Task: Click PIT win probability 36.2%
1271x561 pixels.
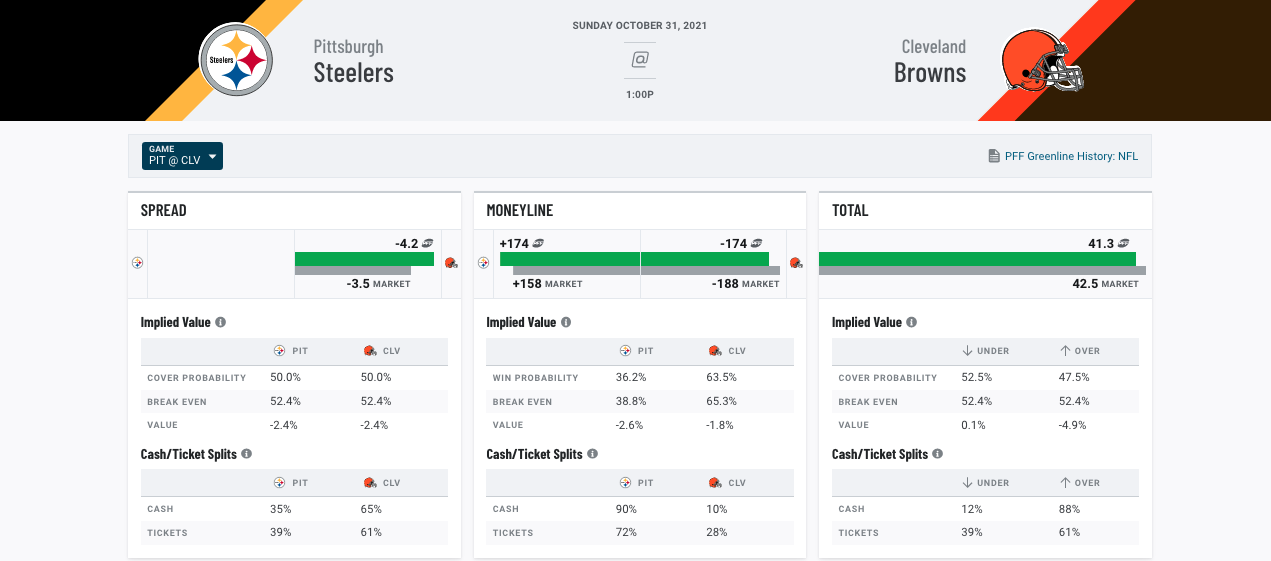Action: 631,378
